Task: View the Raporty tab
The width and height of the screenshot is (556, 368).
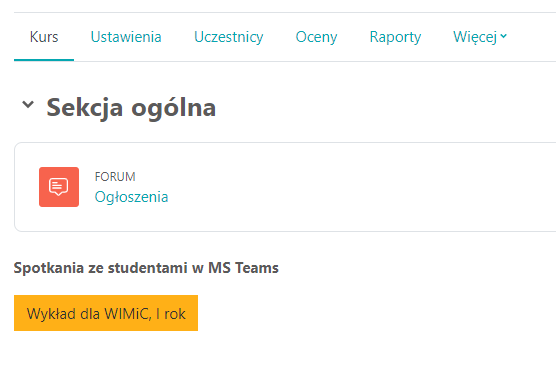Action: pos(395,37)
